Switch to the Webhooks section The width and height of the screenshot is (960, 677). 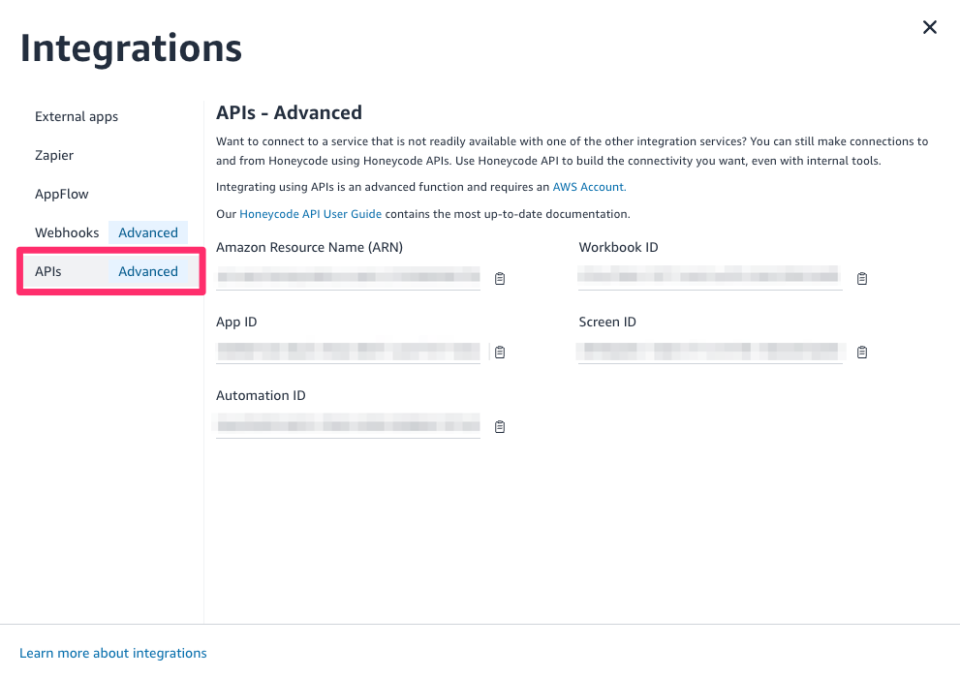tap(67, 232)
